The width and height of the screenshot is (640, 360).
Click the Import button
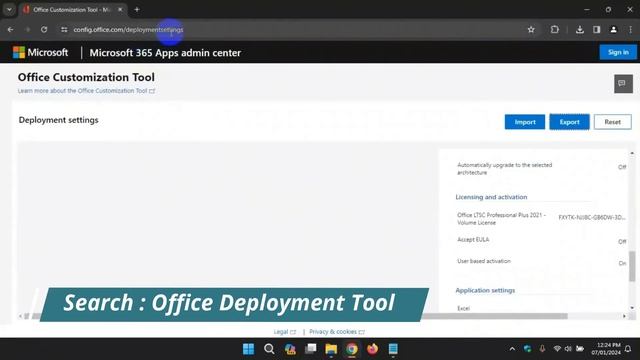pyautogui.click(x=524, y=122)
